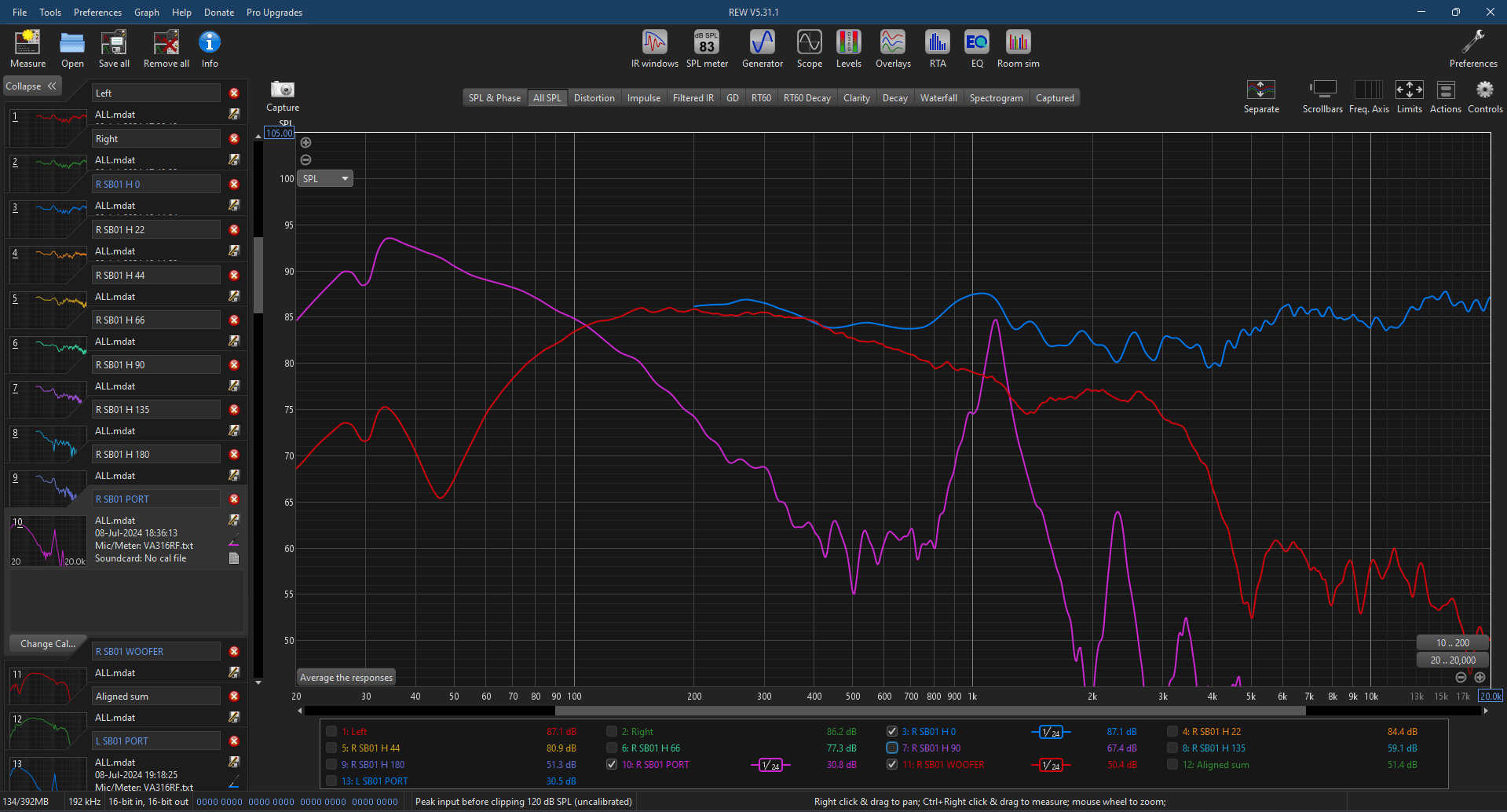Screen dimensions: 1507x812
Task: Click the horizontal scrollbar right arrow
Action: pyautogui.click(x=1485, y=711)
